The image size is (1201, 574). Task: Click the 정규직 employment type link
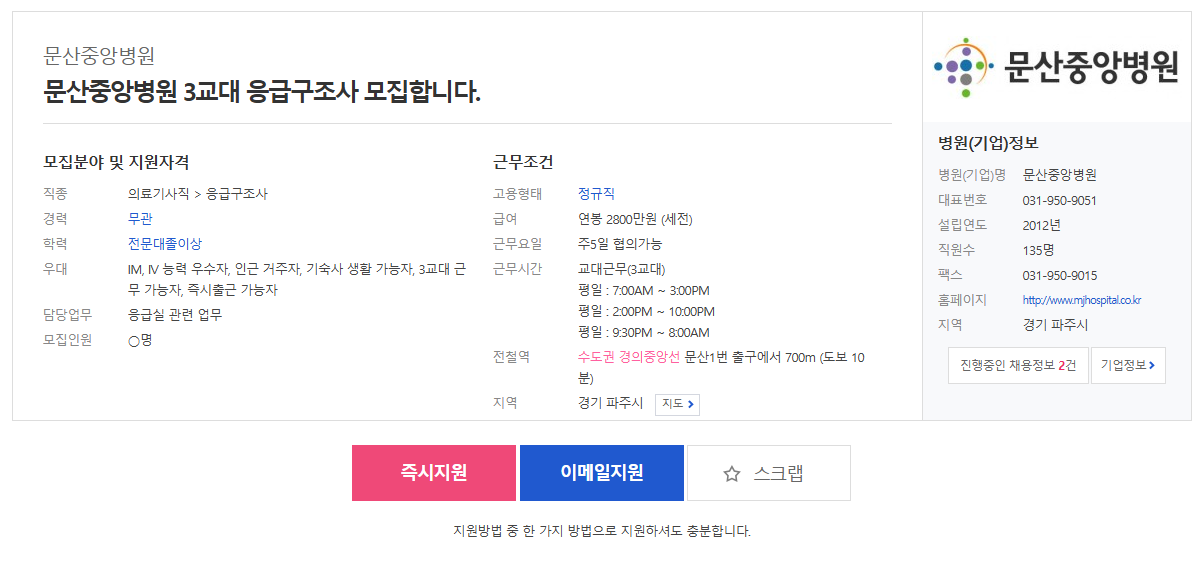[596, 194]
